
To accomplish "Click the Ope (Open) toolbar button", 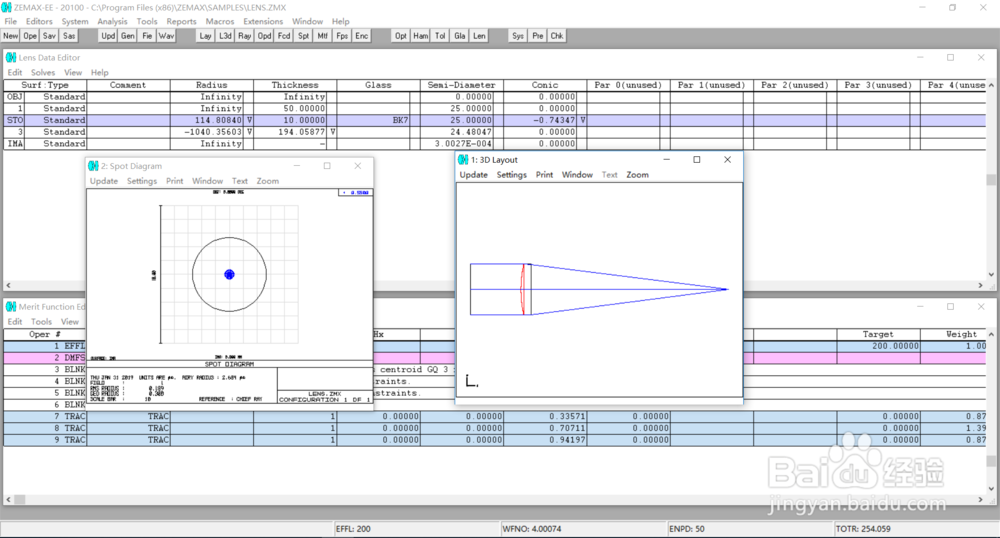I will (x=30, y=36).
